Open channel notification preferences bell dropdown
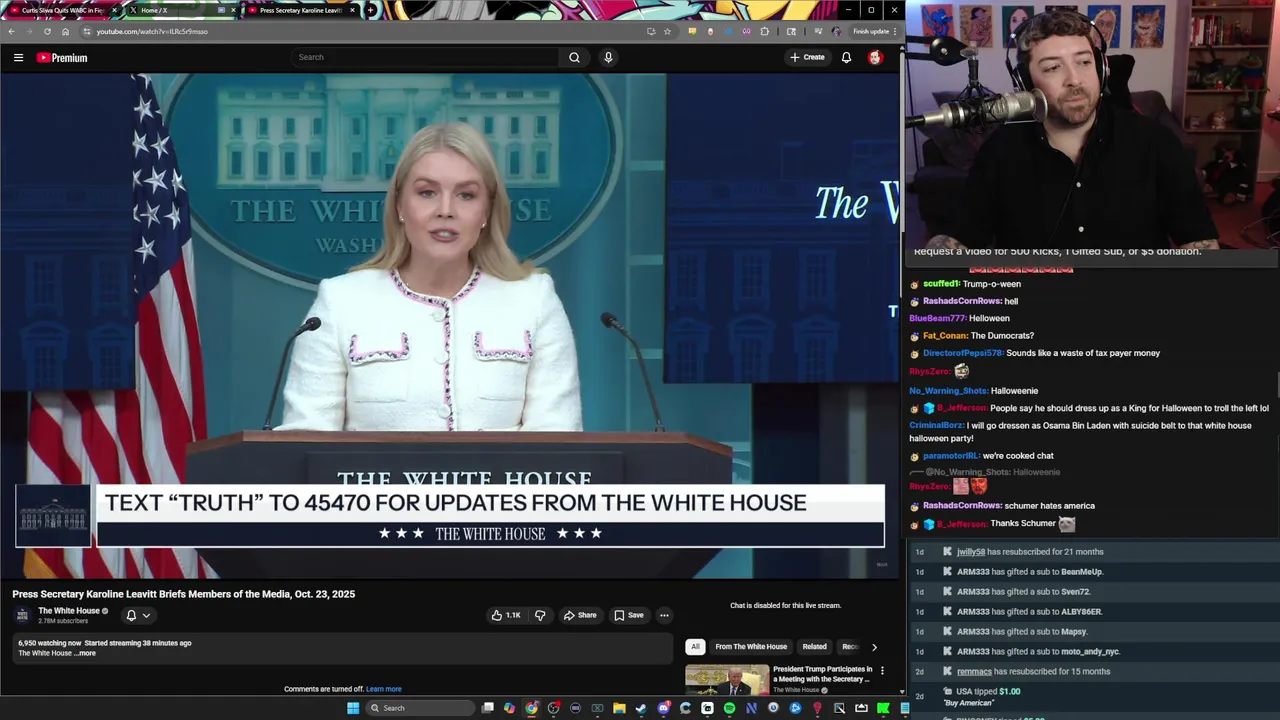This screenshot has height=720, width=1280. click(137, 615)
